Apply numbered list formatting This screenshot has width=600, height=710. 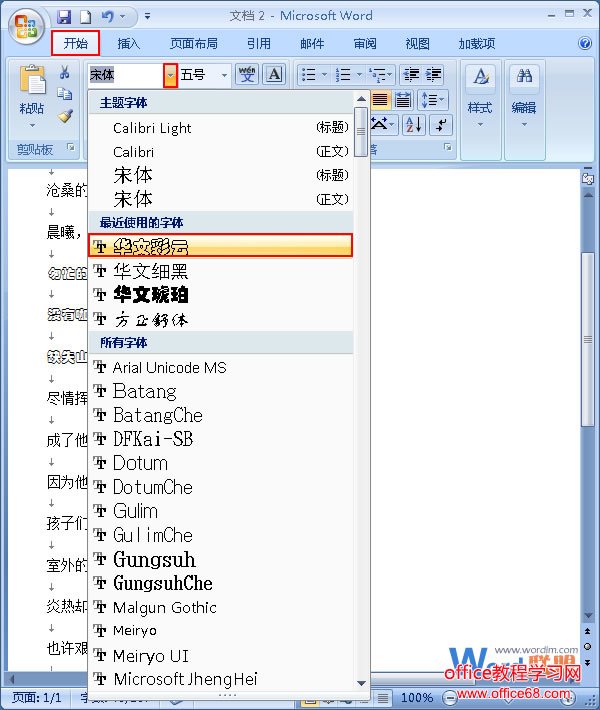coord(343,74)
